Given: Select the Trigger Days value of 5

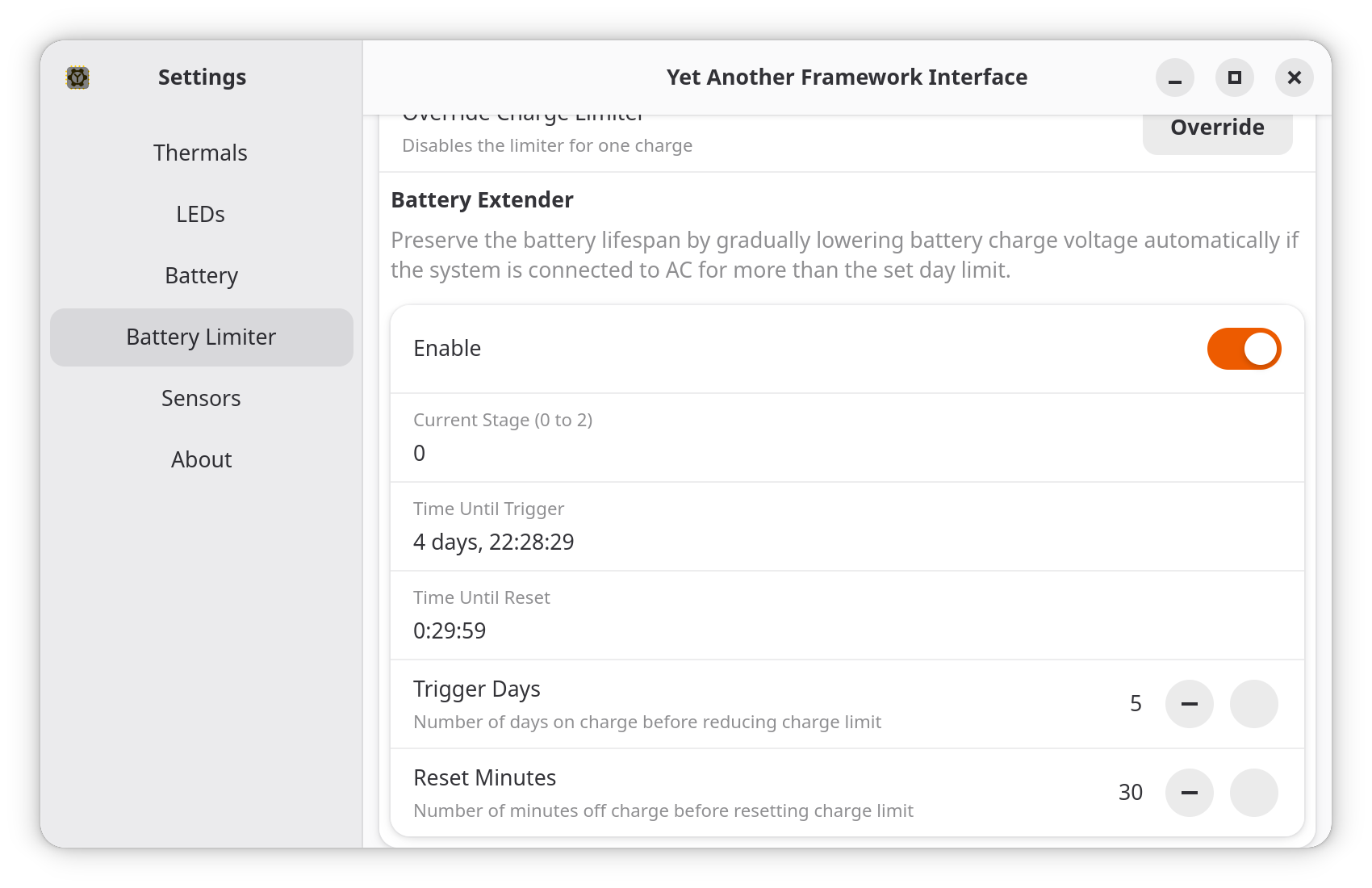Looking at the screenshot, I should click(1136, 704).
